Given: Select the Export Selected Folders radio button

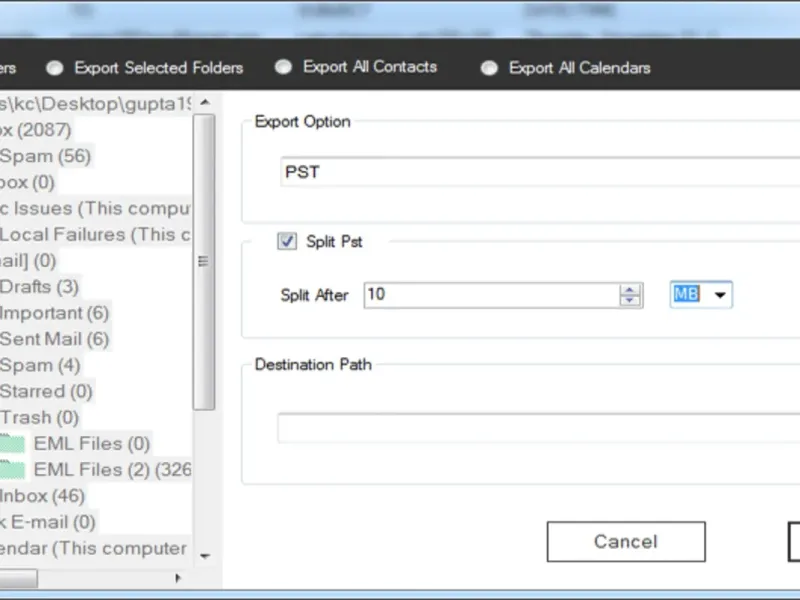Looking at the screenshot, I should click(55, 68).
